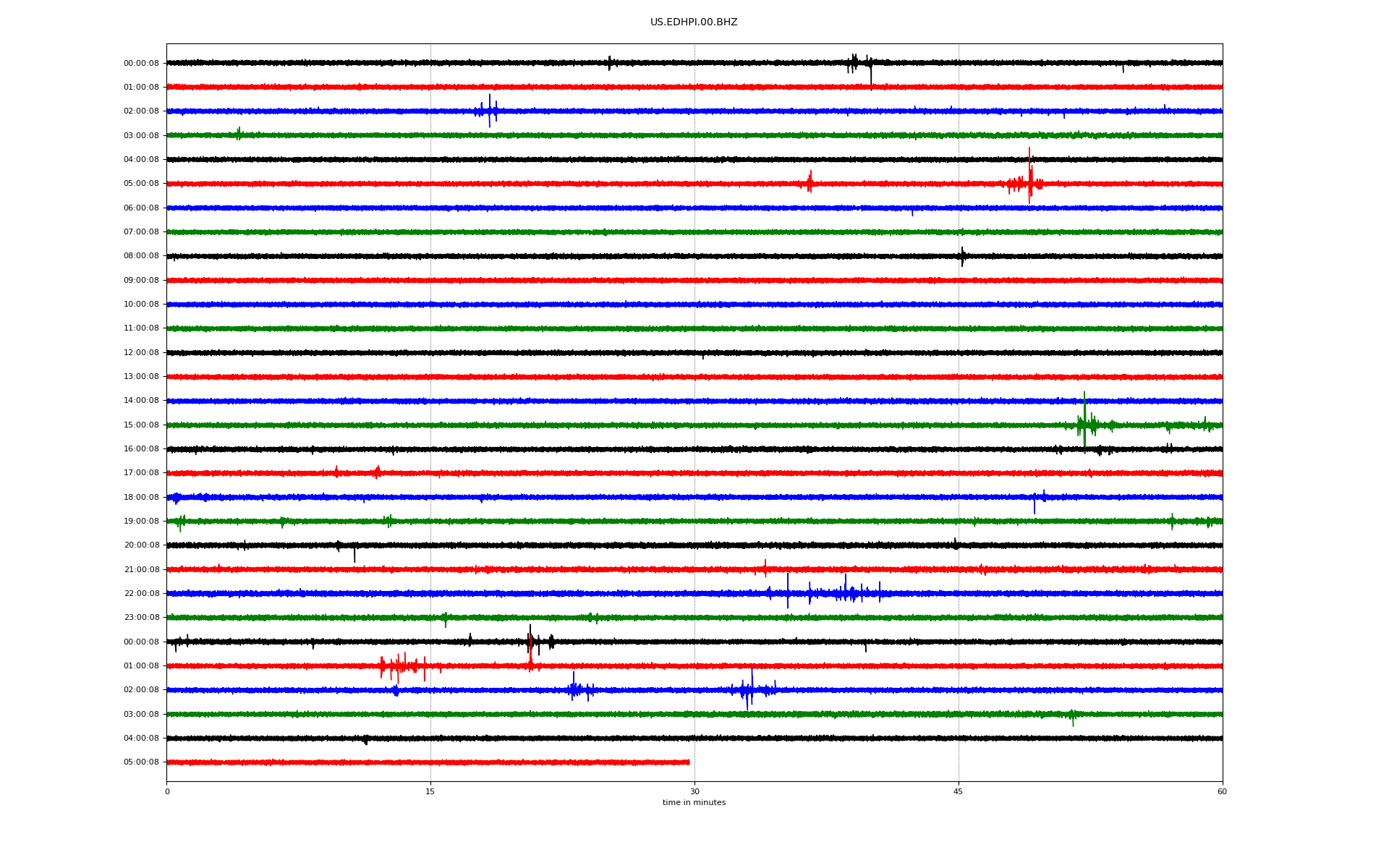Image resolution: width=1389 pixels, height=868 pixels.
Task: Click the 20:00:08 trace time label
Action: 141,545
